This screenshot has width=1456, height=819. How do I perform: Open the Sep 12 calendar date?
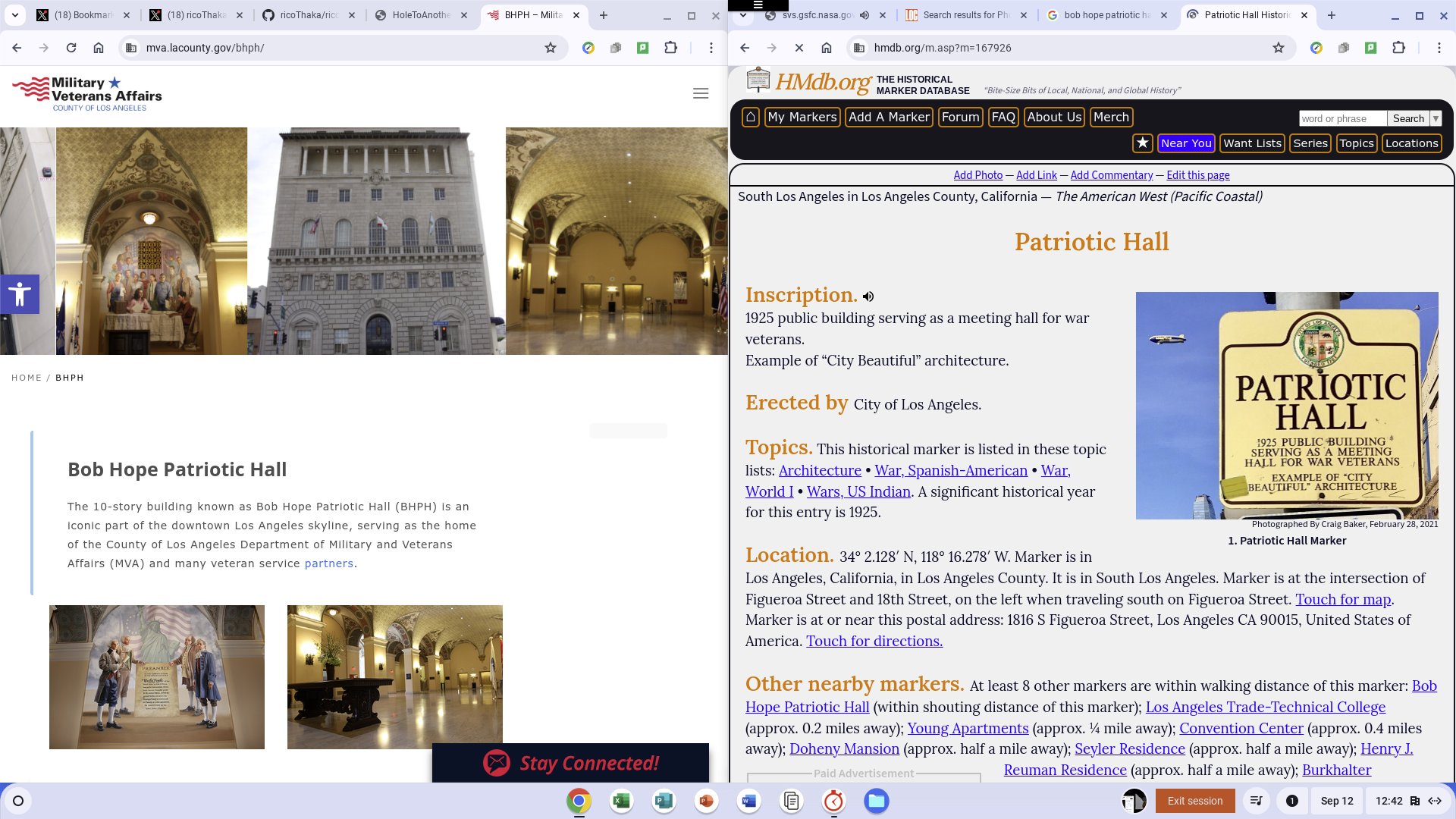tap(1336, 801)
